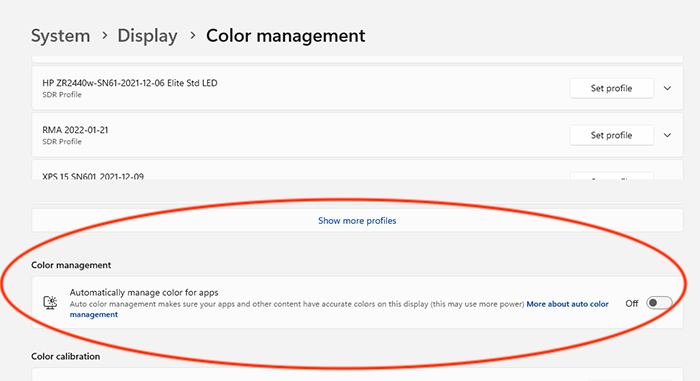Expand the HP ZR2440w profile row chevron
The height and width of the screenshot is (381, 700).
667,88
